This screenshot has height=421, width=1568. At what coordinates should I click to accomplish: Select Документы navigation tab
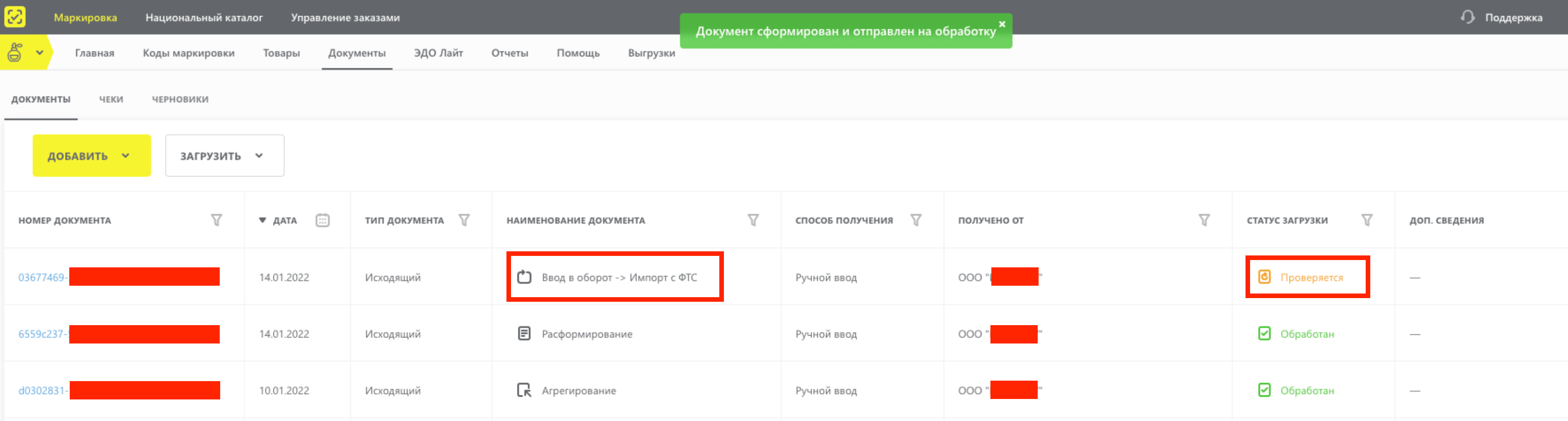[357, 53]
